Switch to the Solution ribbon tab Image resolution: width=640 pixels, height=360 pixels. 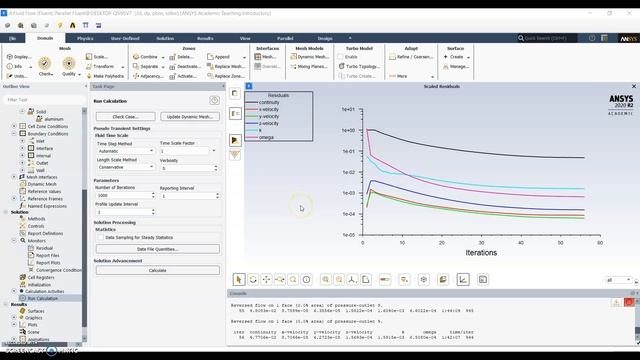click(165, 38)
